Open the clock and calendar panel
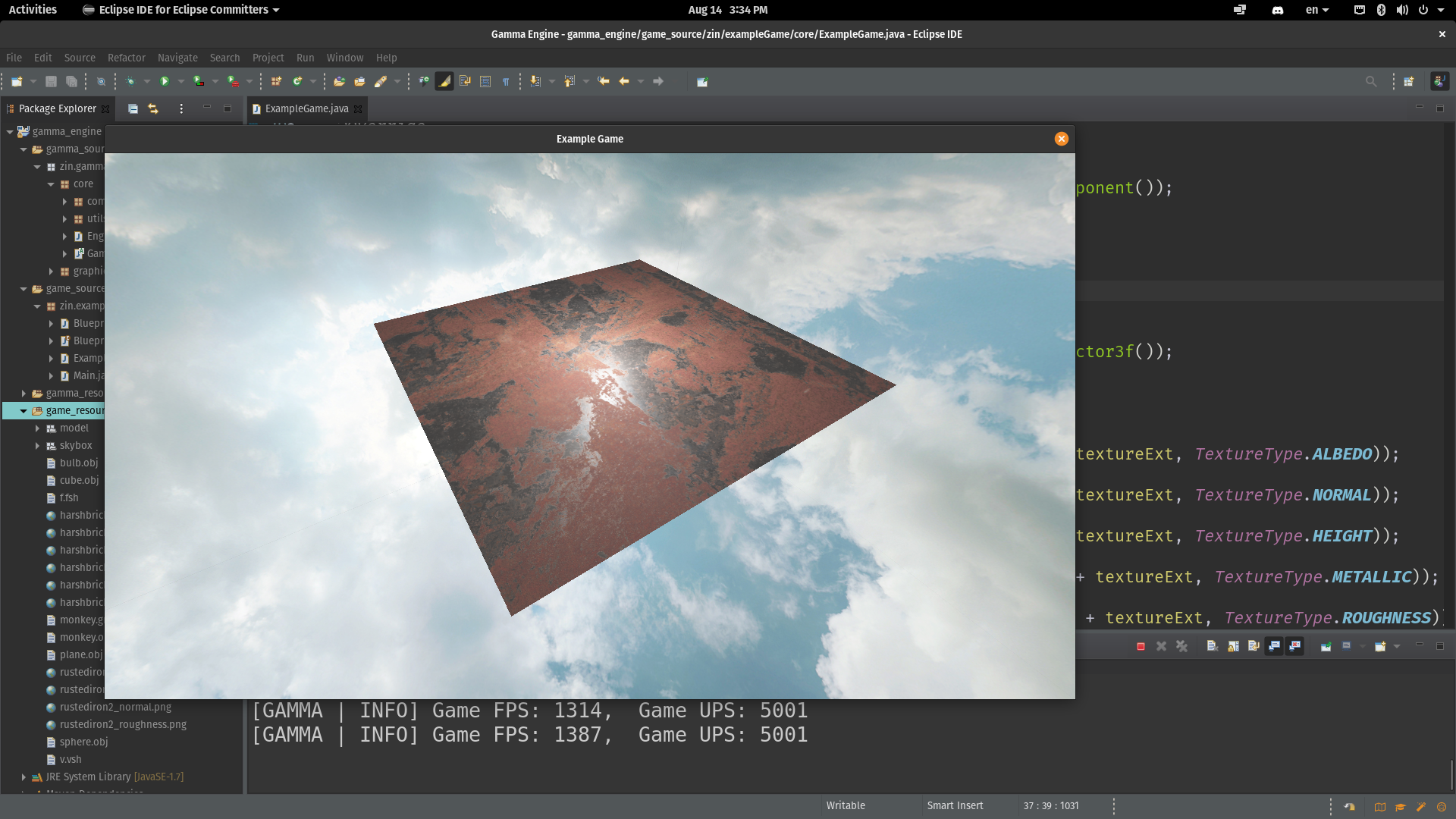This screenshot has width=1456, height=819. [728, 10]
